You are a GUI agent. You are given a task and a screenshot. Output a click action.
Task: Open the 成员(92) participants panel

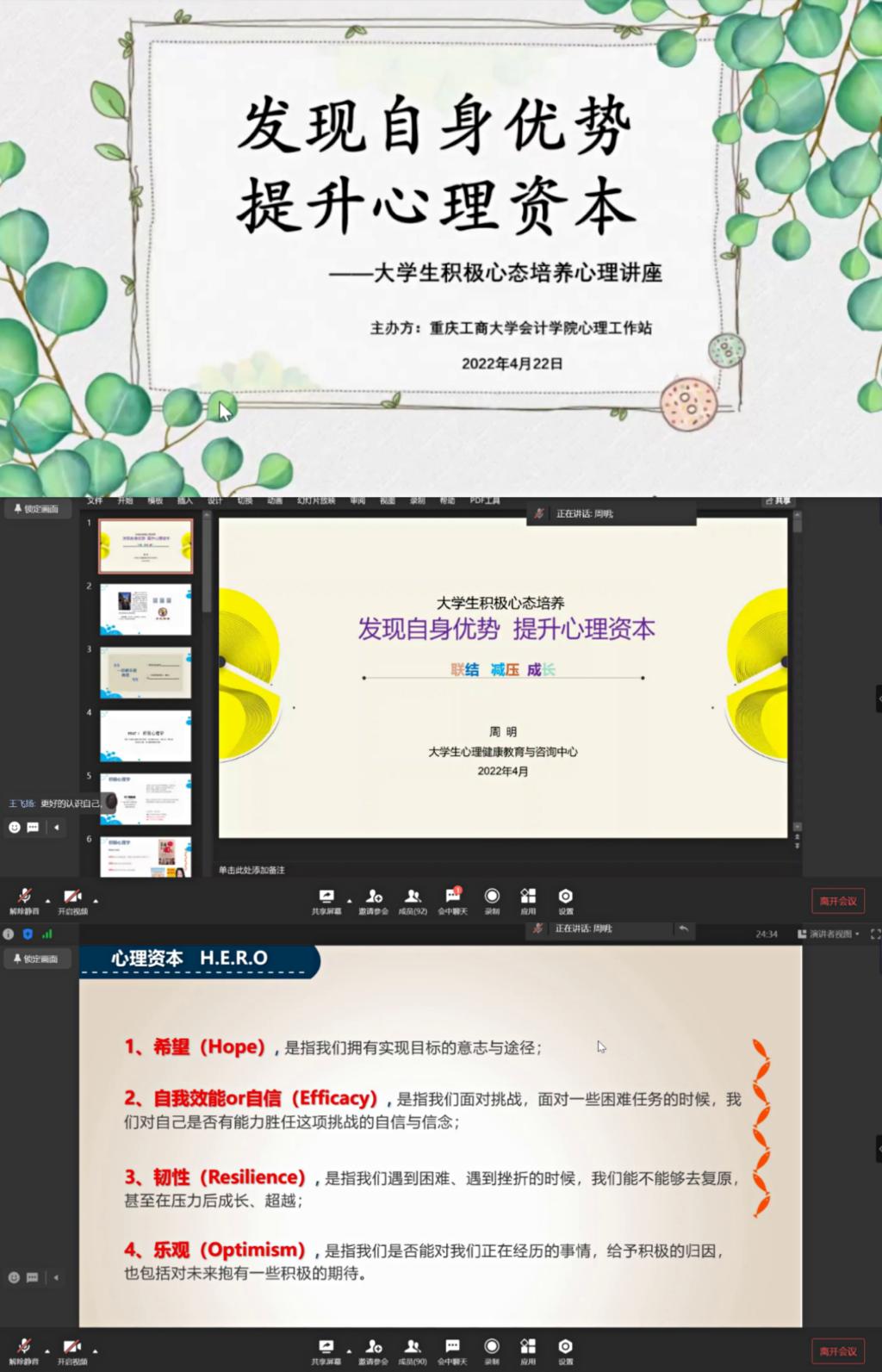point(413,900)
